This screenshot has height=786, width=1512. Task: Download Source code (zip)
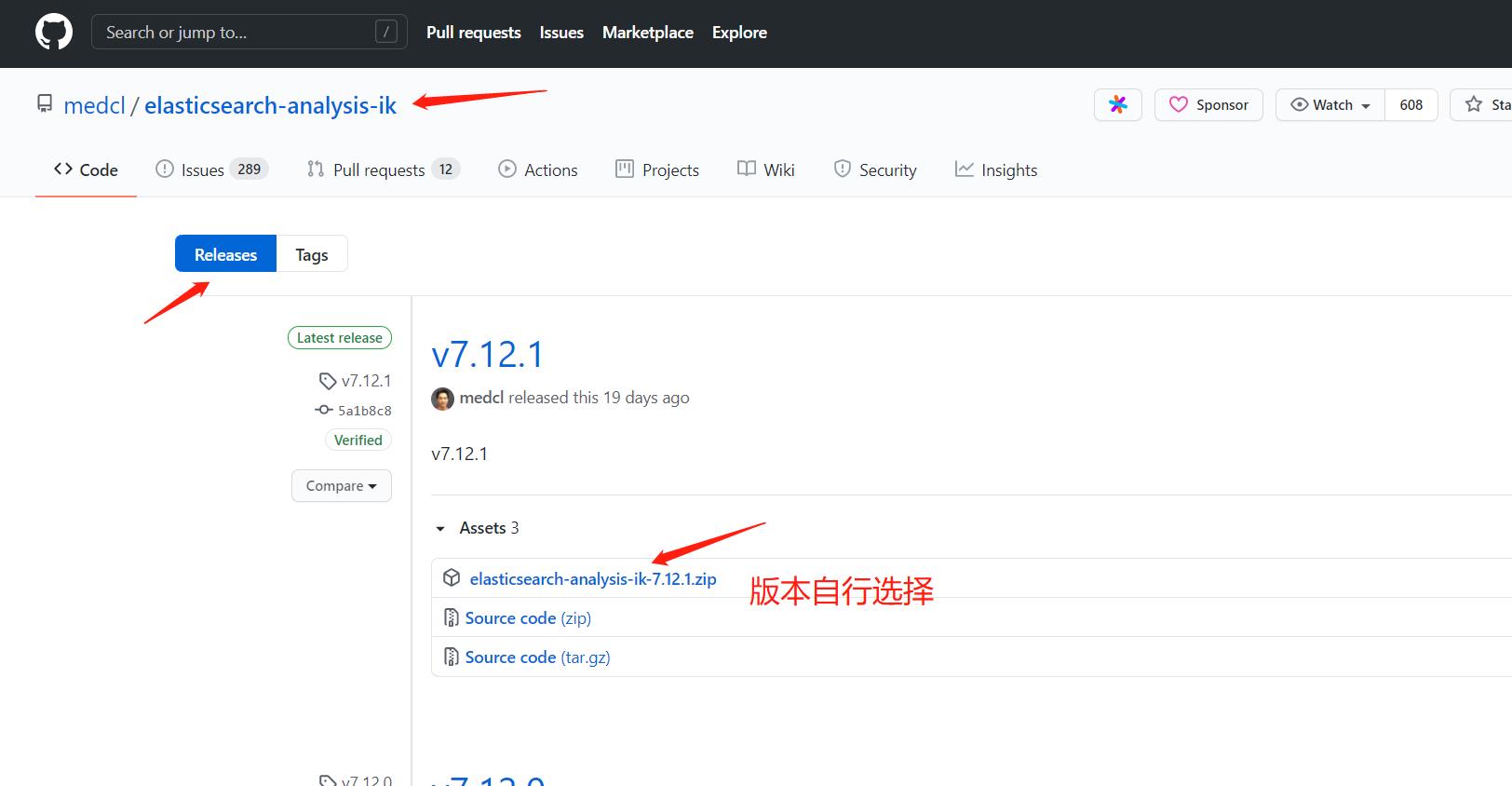[528, 617]
